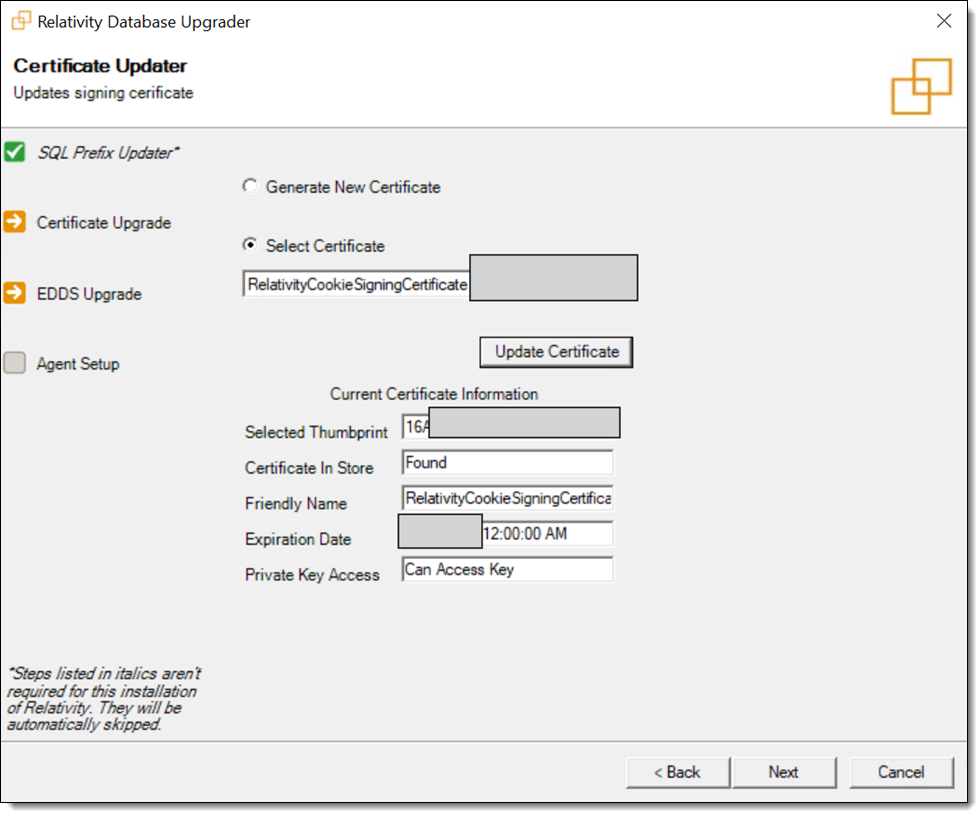Click the orange arrow icon beside EDDS Upgrade
Screen dimensions: 977x813
point(15,293)
